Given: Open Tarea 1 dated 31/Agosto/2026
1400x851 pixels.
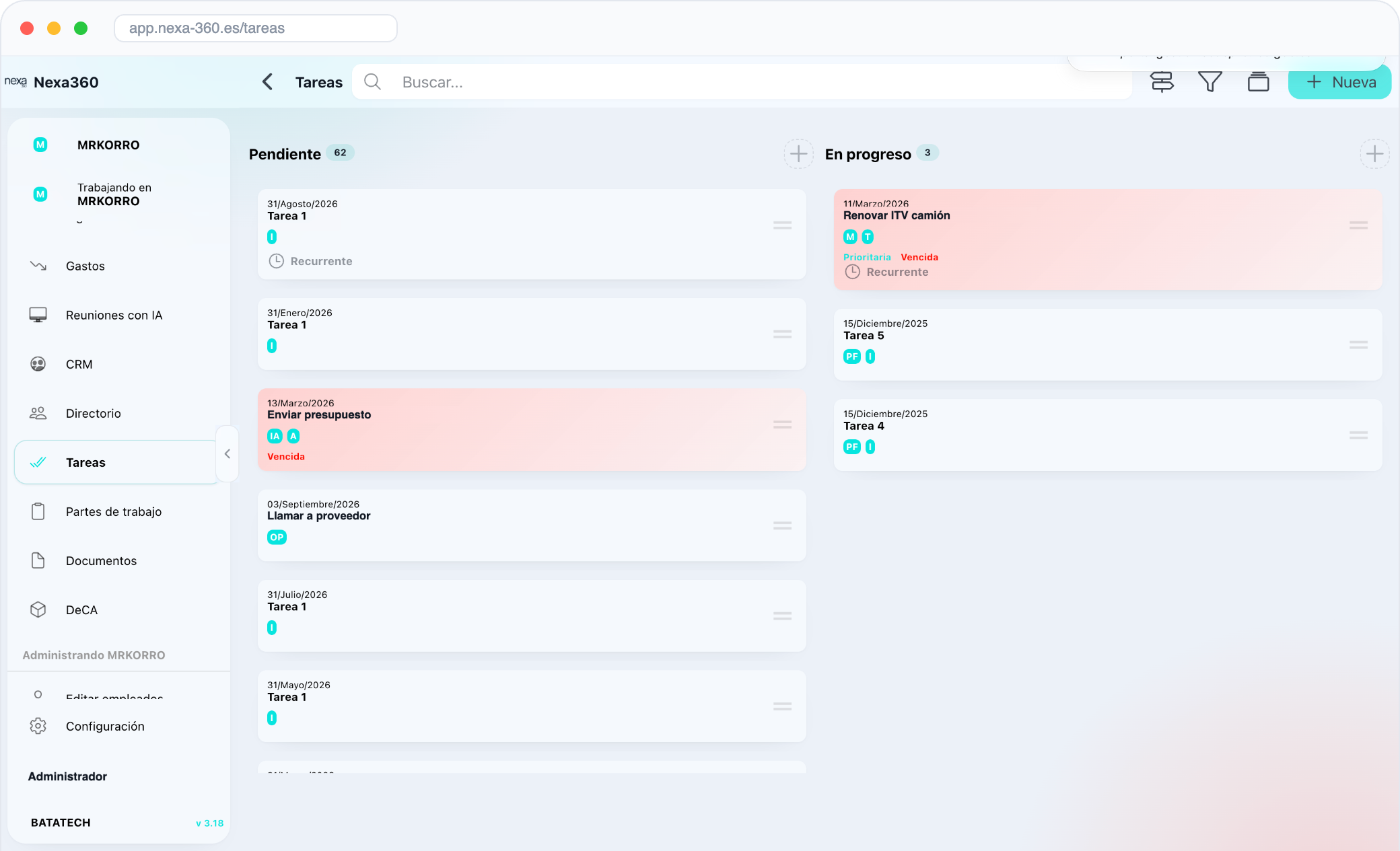Looking at the screenshot, I should coord(532,234).
